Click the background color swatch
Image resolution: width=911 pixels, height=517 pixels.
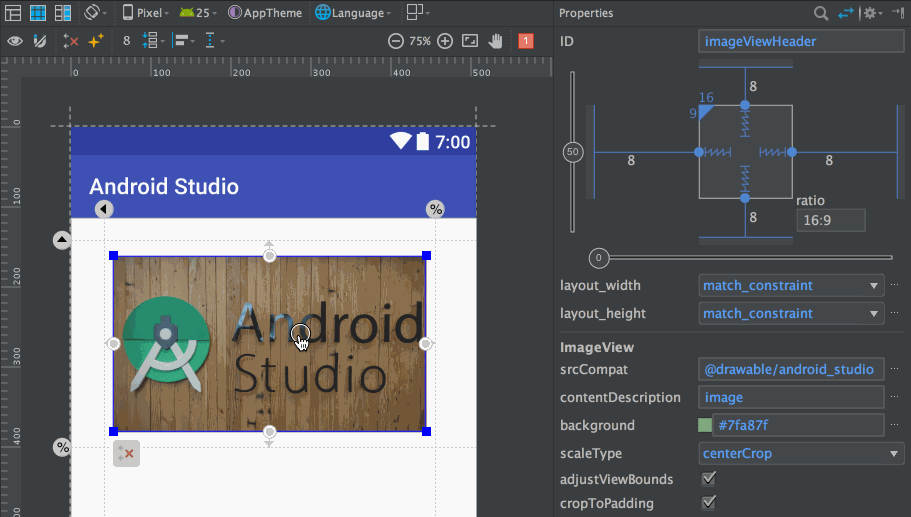point(705,425)
